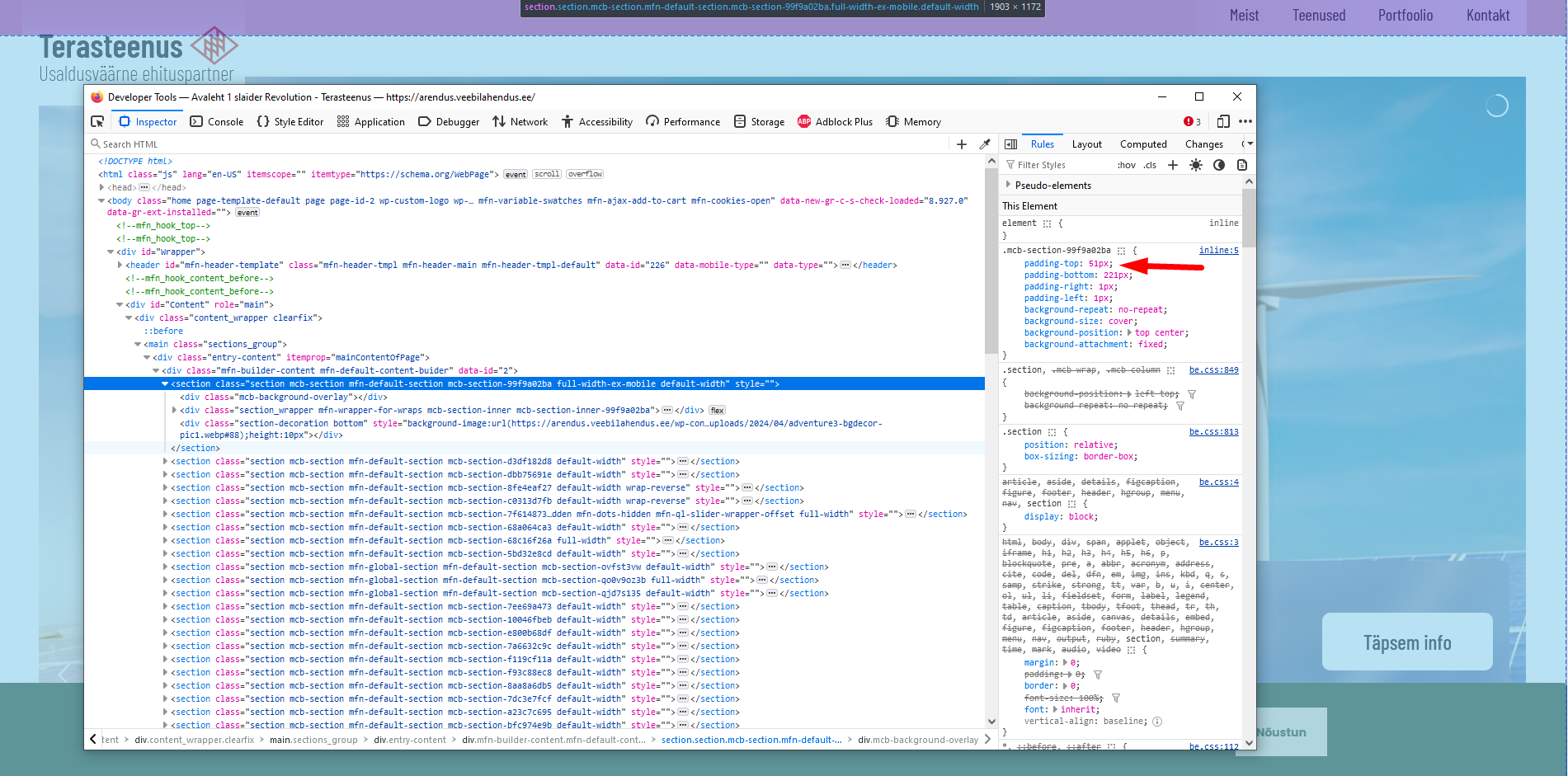Image resolution: width=1568 pixels, height=776 pixels.
Task: Click the Täpsem info button on webpage
Action: (1407, 642)
